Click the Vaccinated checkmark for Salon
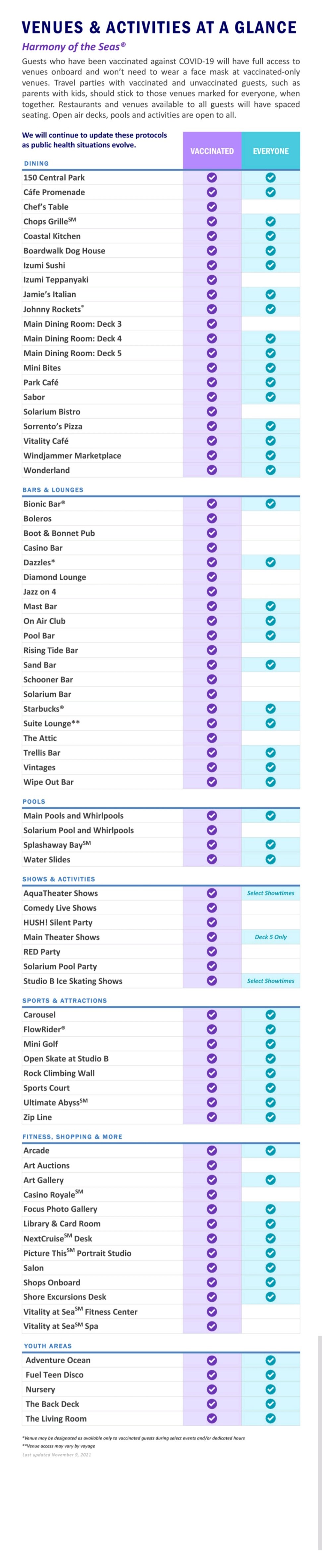 pos(212,1267)
